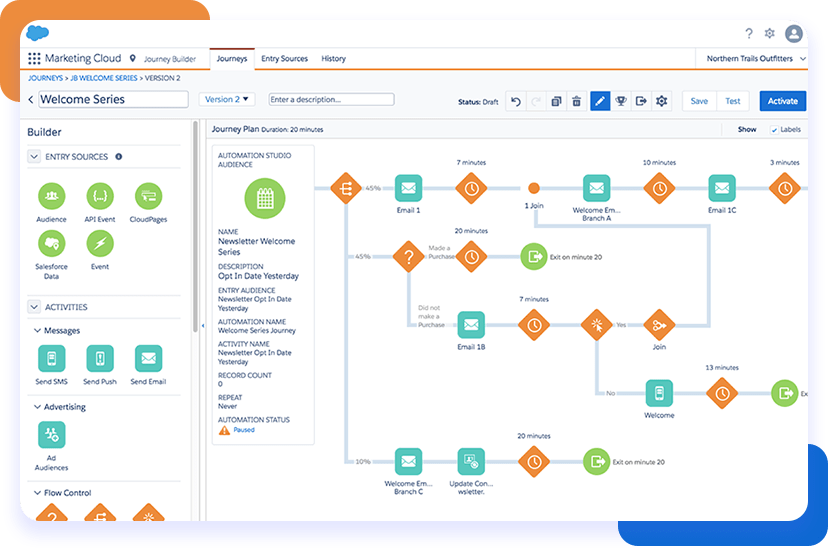
Task: Click the Join activity diamond node
Action: 659,325
